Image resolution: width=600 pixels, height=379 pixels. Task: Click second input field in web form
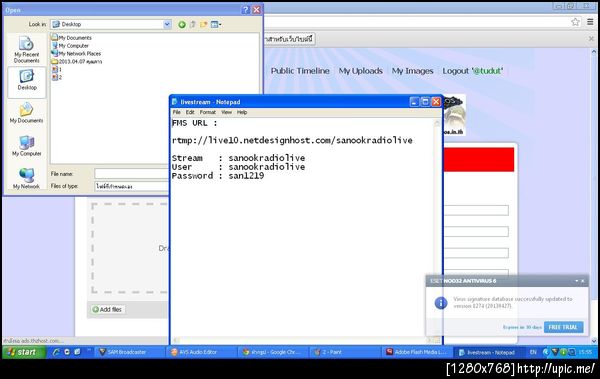tap(476, 232)
